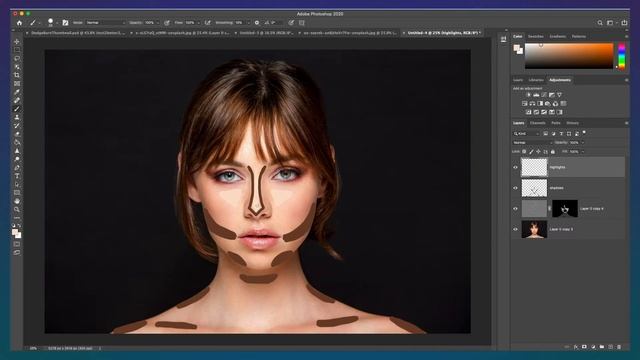Click the toolbar foreground color swatch

15,232
